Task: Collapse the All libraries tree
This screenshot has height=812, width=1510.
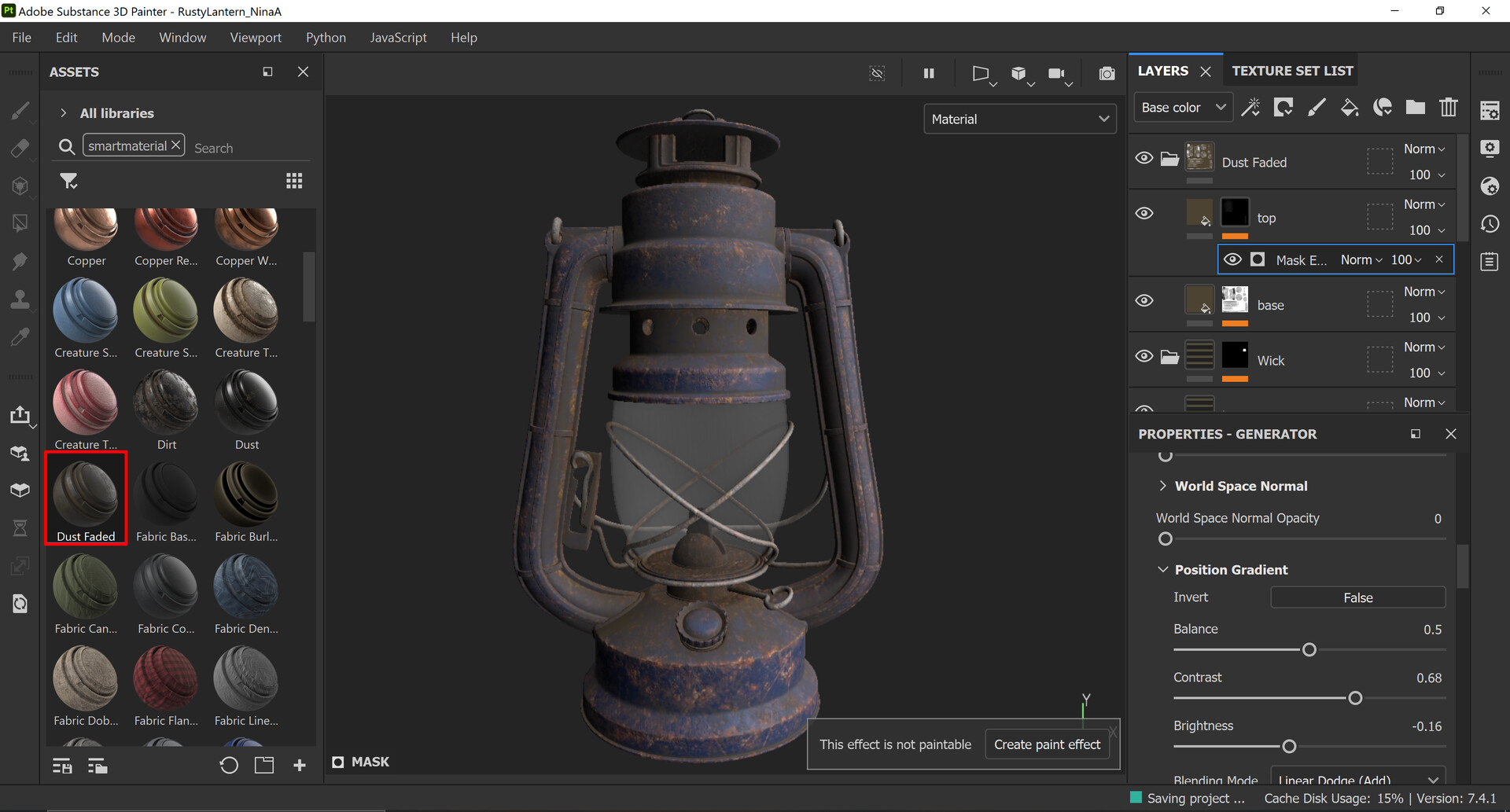Action: [63, 112]
